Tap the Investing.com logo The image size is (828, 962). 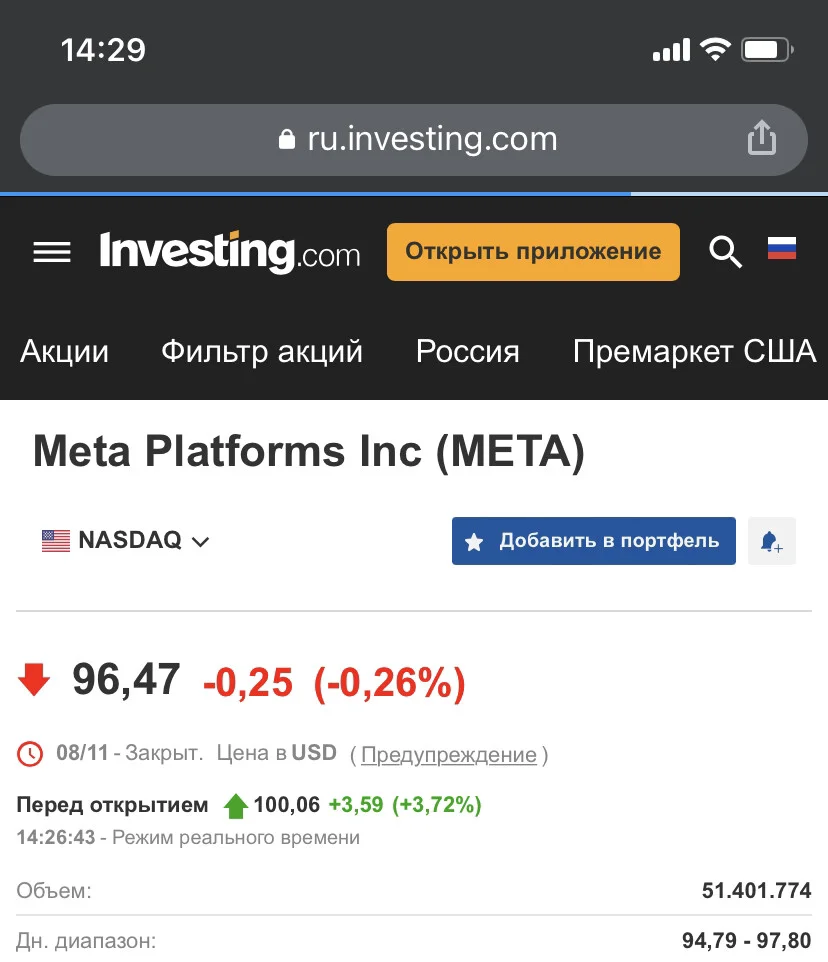point(230,252)
